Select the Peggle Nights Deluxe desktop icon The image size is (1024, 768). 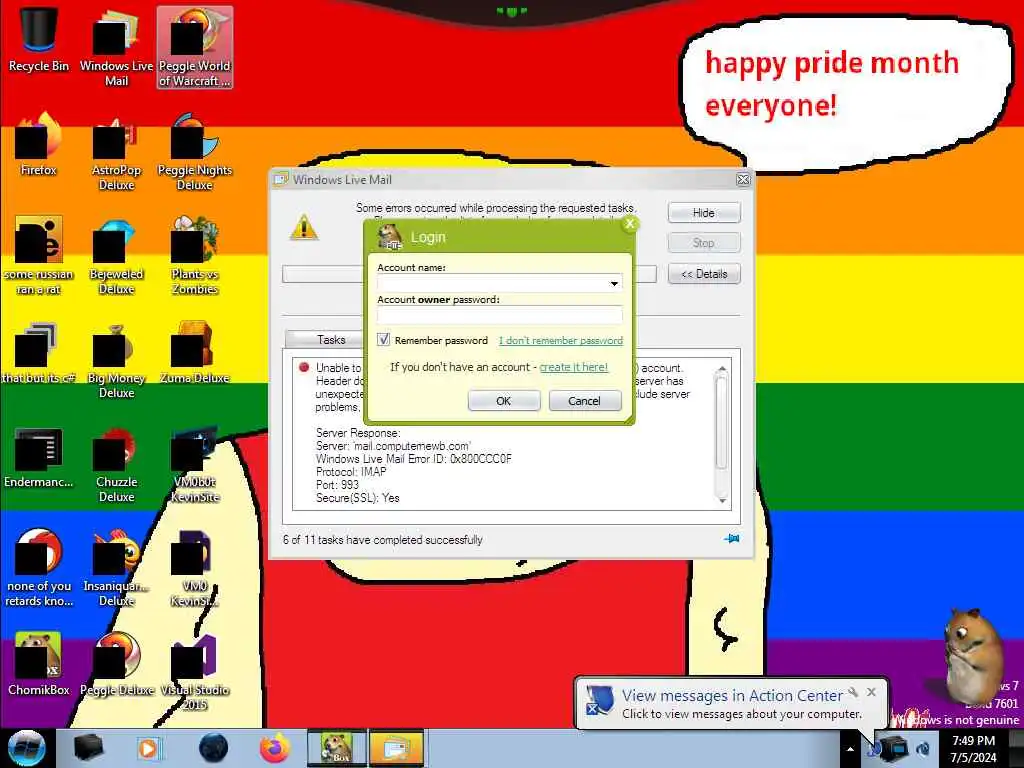pyautogui.click(x=195, y=152)
